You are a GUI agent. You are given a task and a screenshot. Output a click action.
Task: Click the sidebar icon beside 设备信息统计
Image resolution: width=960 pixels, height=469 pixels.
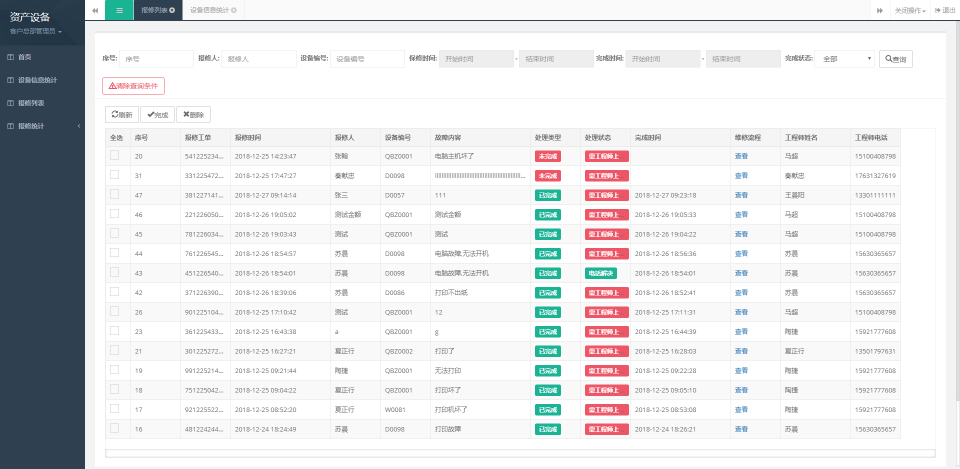[10, 80]
